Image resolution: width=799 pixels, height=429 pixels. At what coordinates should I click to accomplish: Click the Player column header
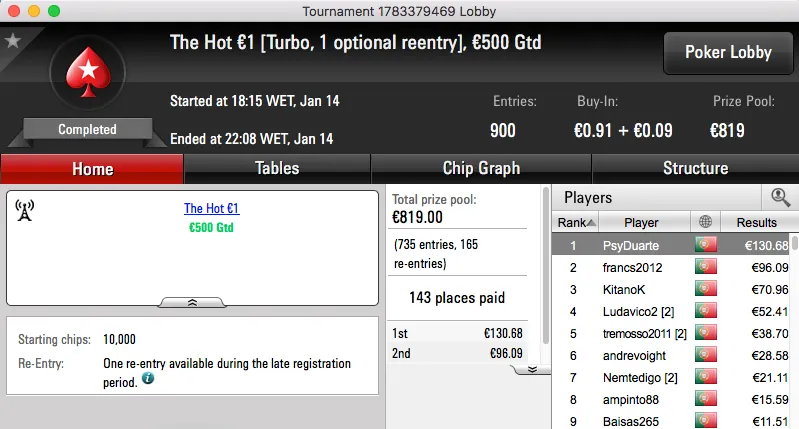[x=641, y=222]
